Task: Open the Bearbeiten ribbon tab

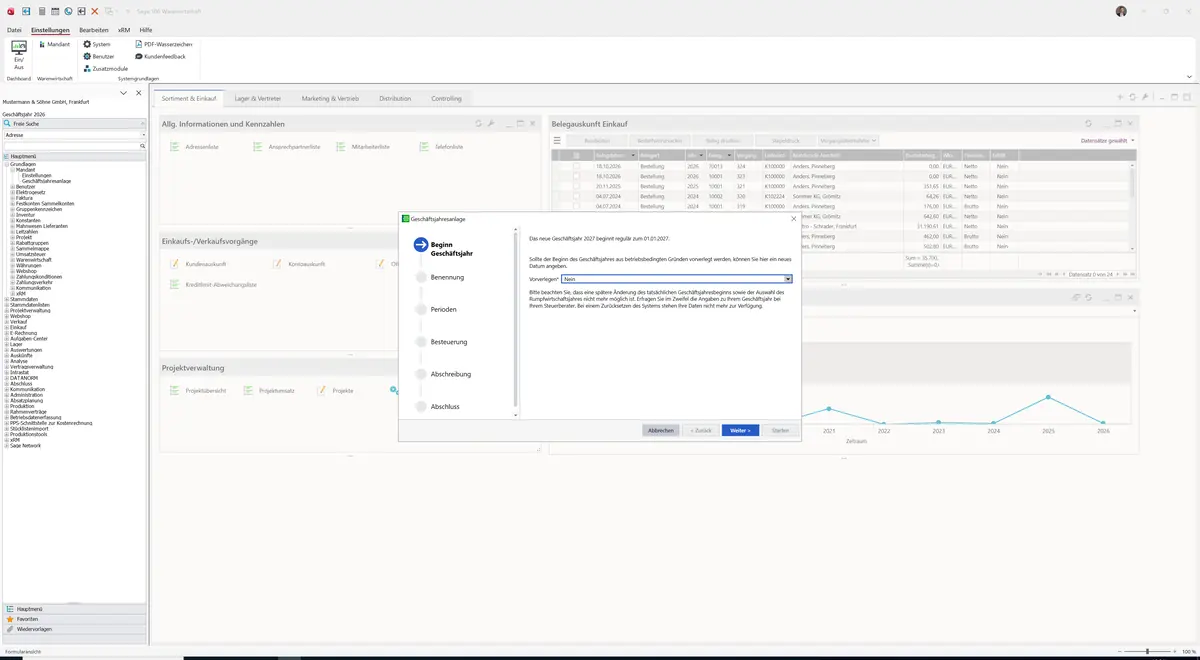Action: (94, 30)
